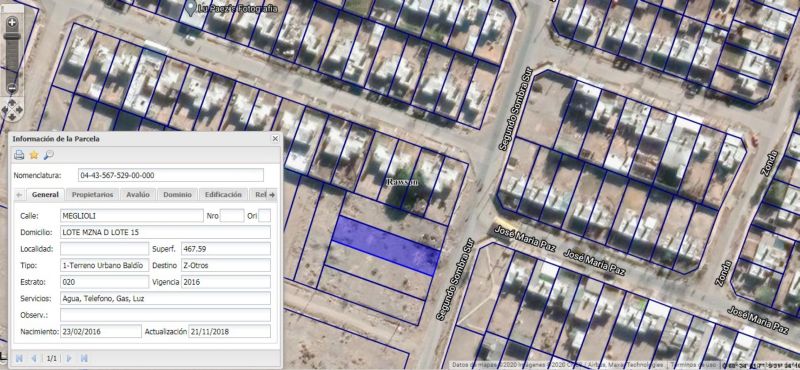Go to last record in pager
This screenshot has width=800, height=370.
pyautogui.click(x=84, y=358)
